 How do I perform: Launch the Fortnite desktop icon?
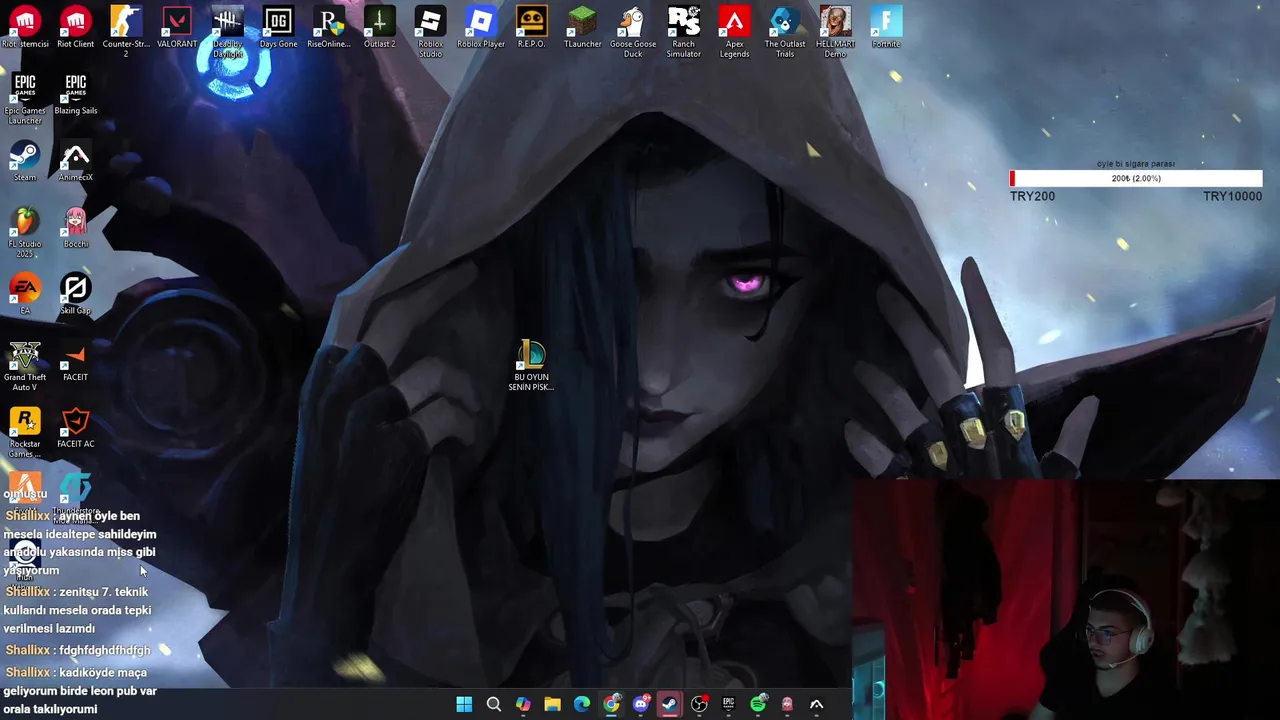pyautogui.click(x=886, y=27)
